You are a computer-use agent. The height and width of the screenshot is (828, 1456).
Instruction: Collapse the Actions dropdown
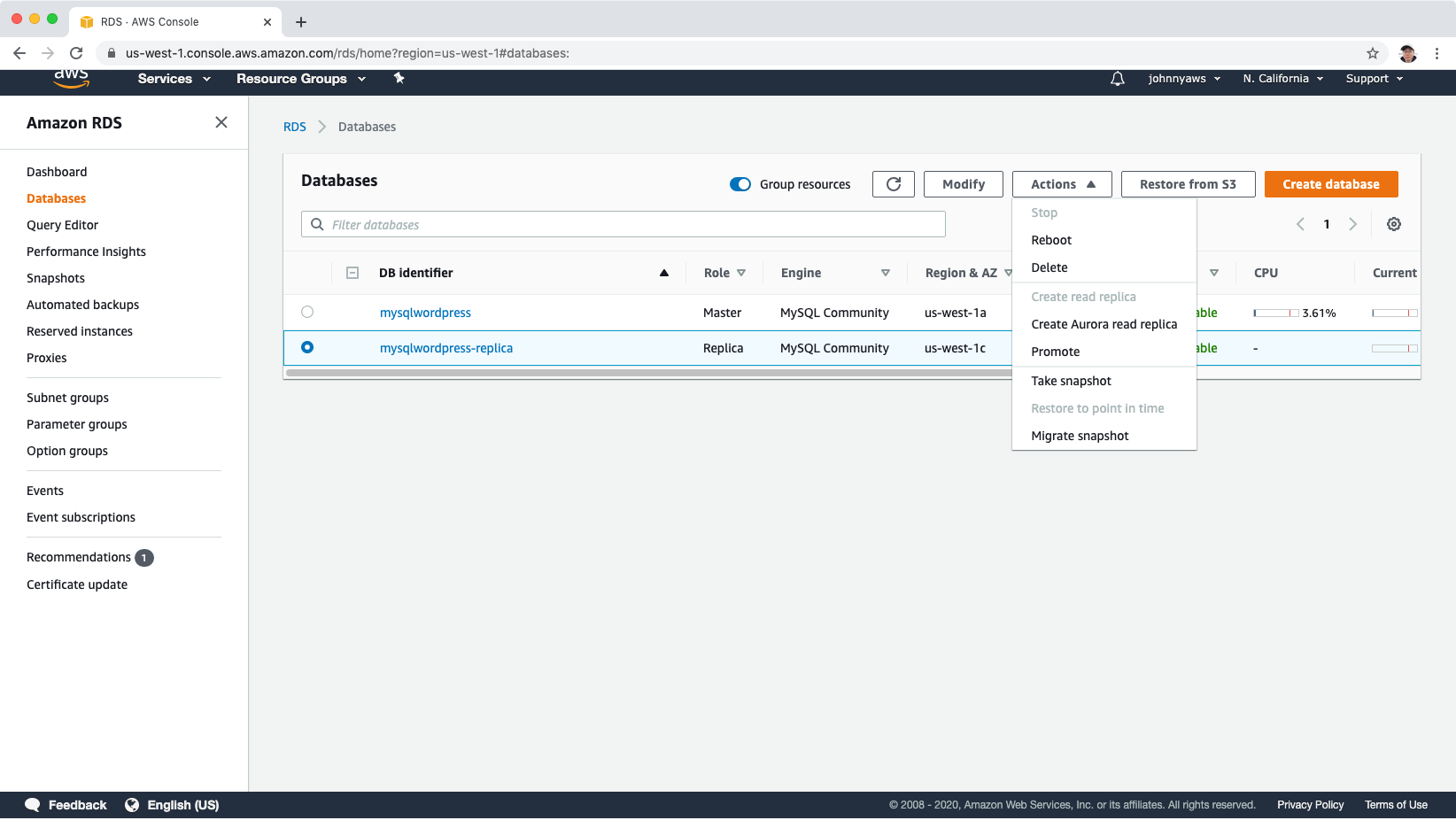(1062, 184)
